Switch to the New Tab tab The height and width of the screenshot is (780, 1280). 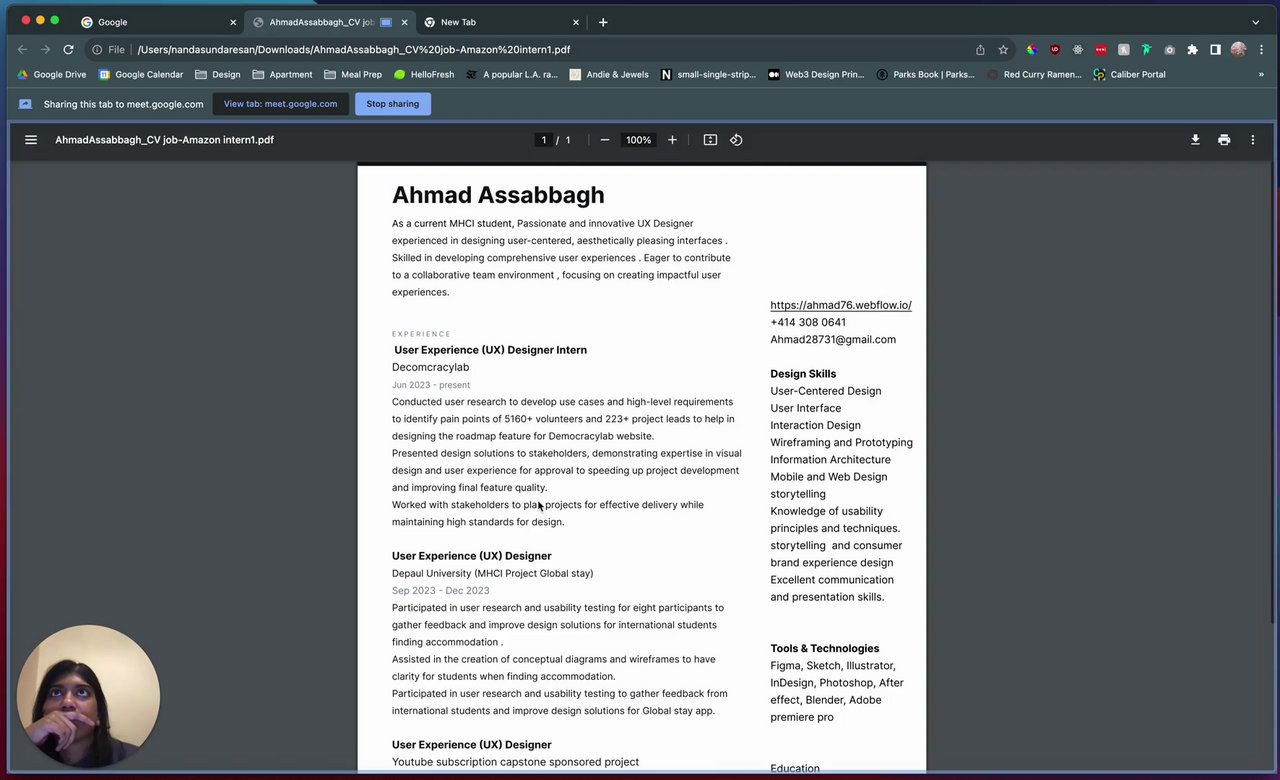pos(501,22)
